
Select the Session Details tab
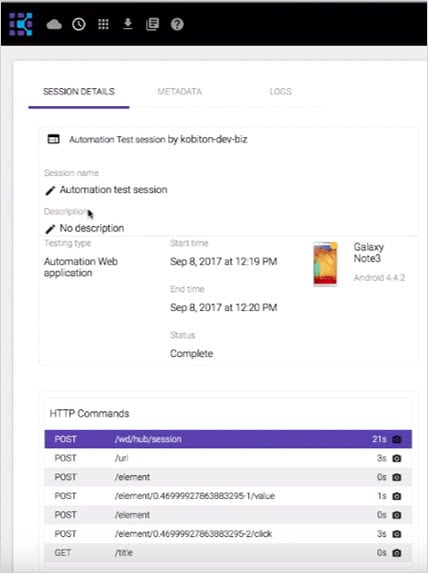79,92
